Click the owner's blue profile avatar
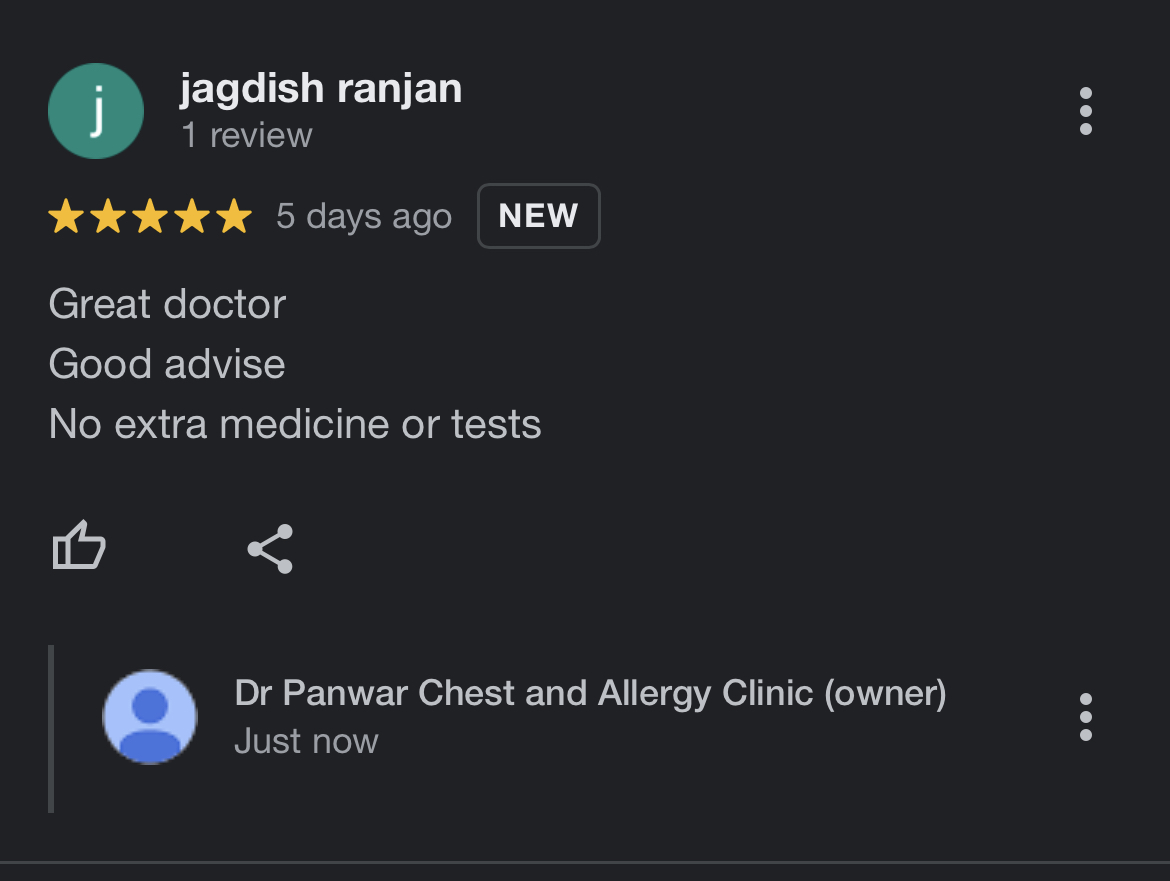1170x881 pixels. click(150, 717)
